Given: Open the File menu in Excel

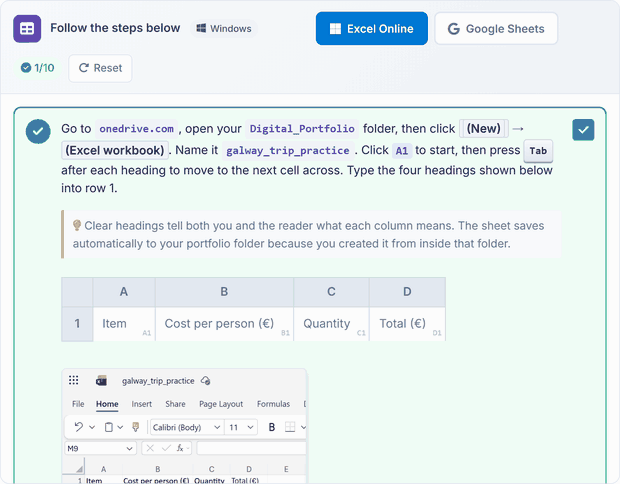Looking at the screenshot, I should click(x=78, y=404).
